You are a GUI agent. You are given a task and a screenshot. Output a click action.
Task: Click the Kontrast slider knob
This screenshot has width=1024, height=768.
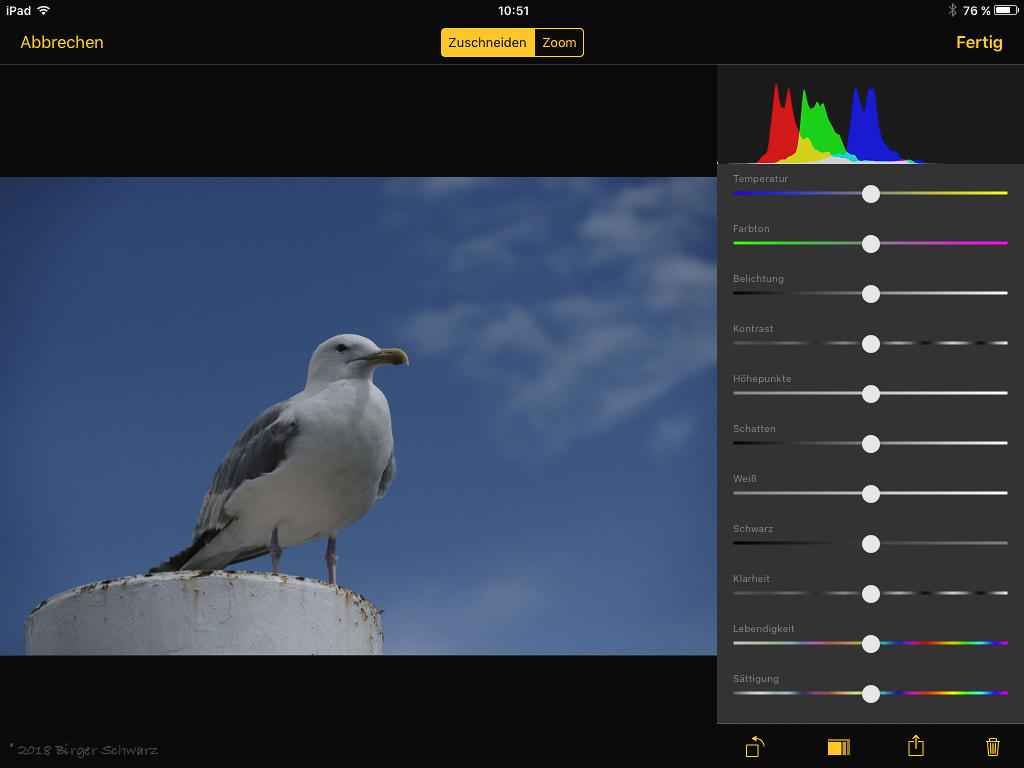870,343
